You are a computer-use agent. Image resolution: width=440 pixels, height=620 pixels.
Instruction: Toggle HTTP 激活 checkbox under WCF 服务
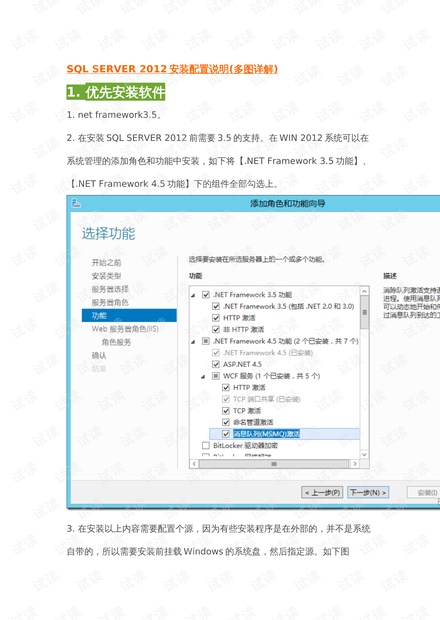point(226,388)
